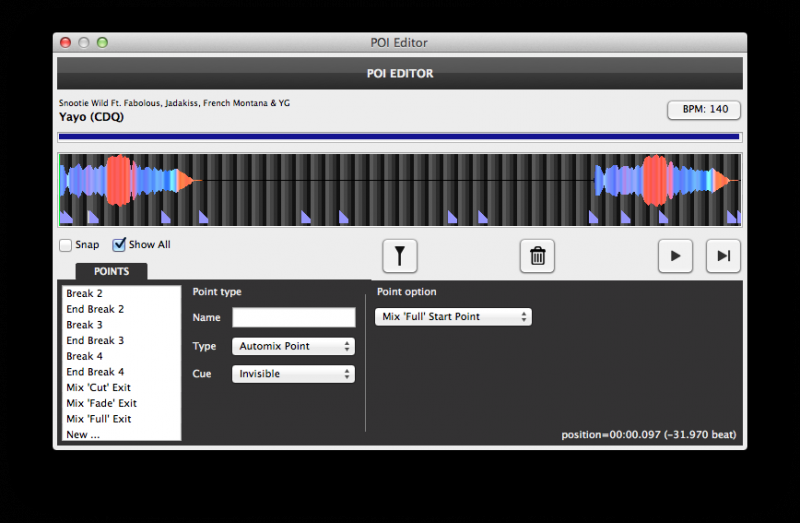Open the Cue dropdown showing Invisible
Image resolution: width=800 pixels, height=523 pixels.
click(293, 374)
